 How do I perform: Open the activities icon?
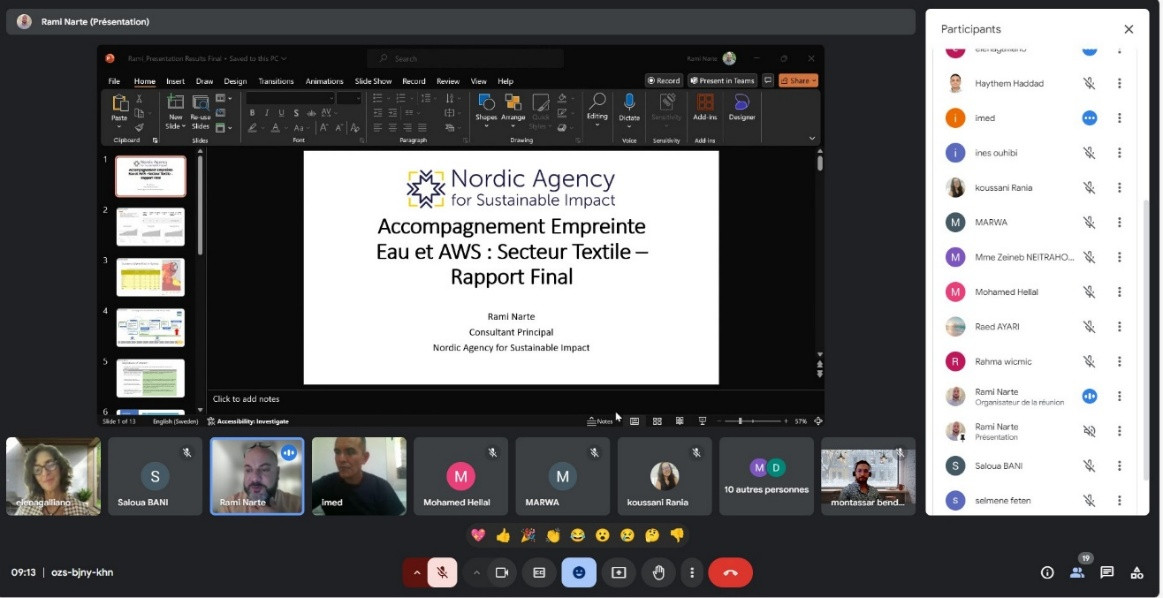pos(1136,572)
